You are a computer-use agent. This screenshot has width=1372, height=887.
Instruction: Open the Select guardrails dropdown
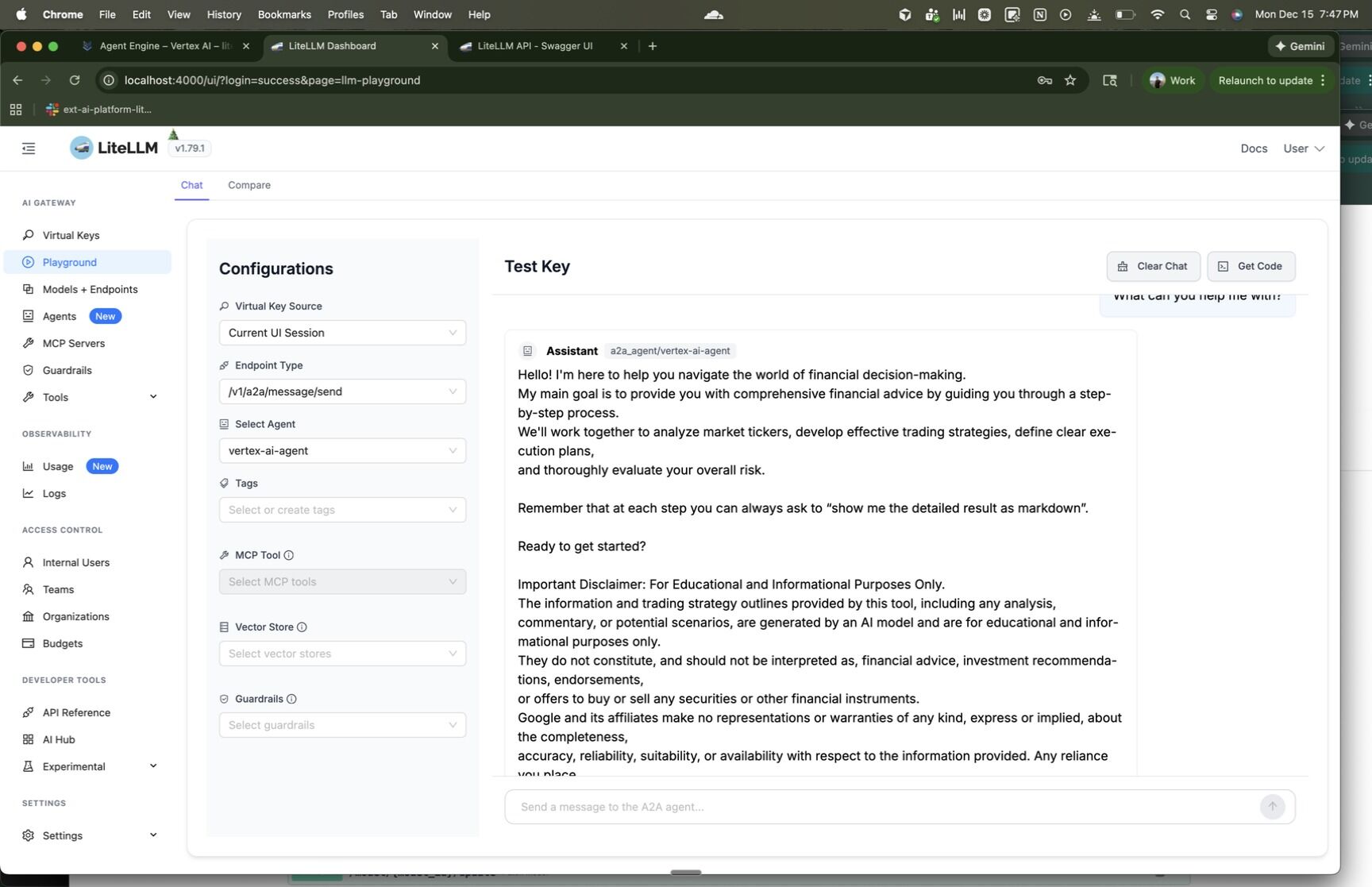pyautogui.click(x=342, y=725)
